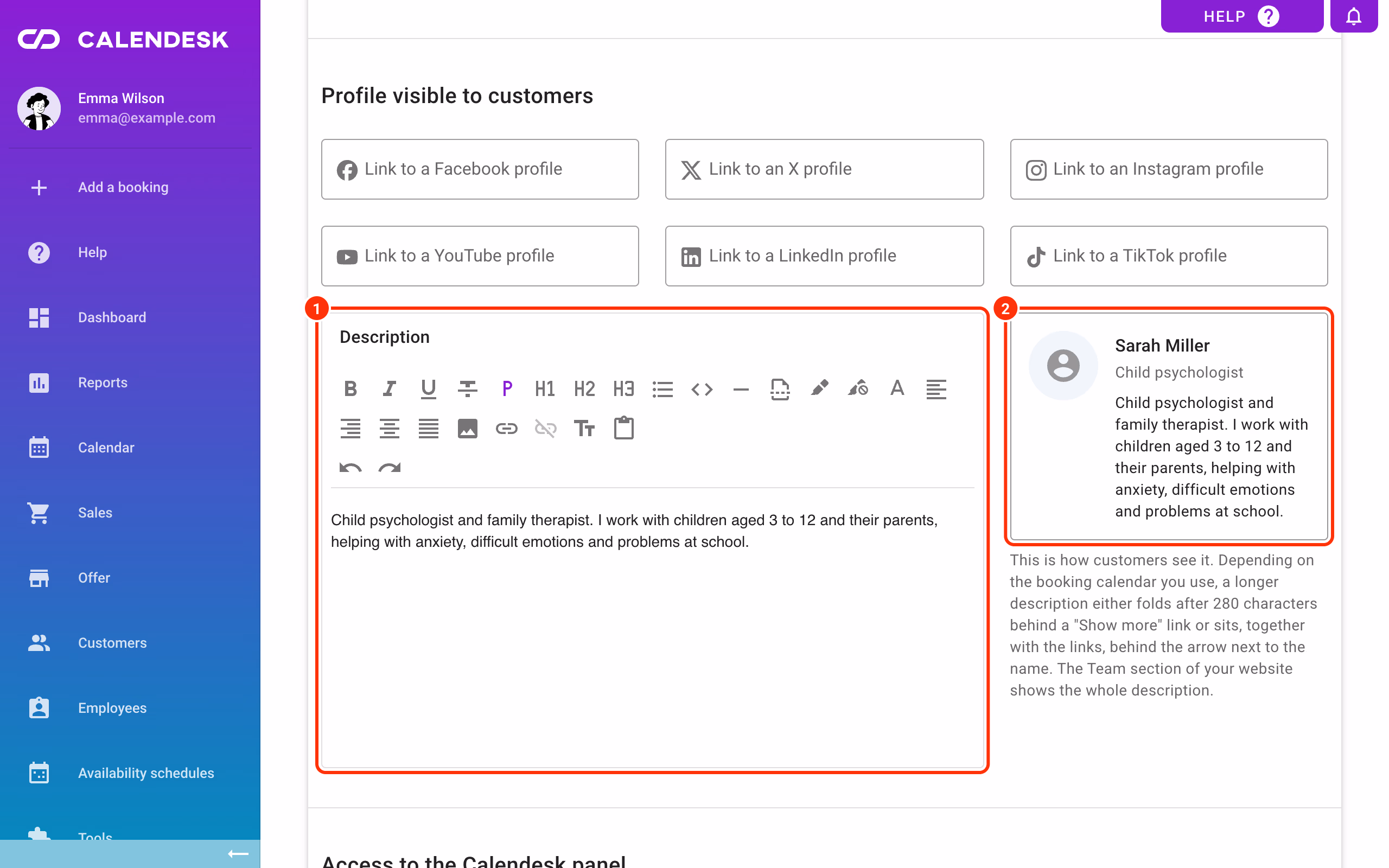Insert a page break in the description
Image resolution: width=1389 pixels, height=868 pixels.
pyautogui.click(x=780, y=388)
